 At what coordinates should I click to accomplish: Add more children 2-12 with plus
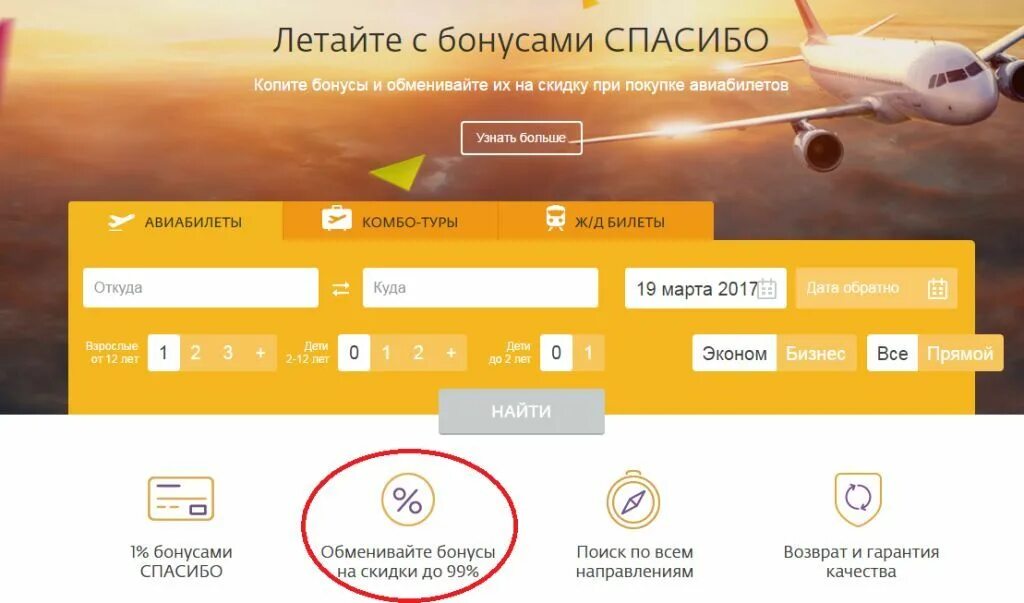pyautogui.click(x=451, y=353)
